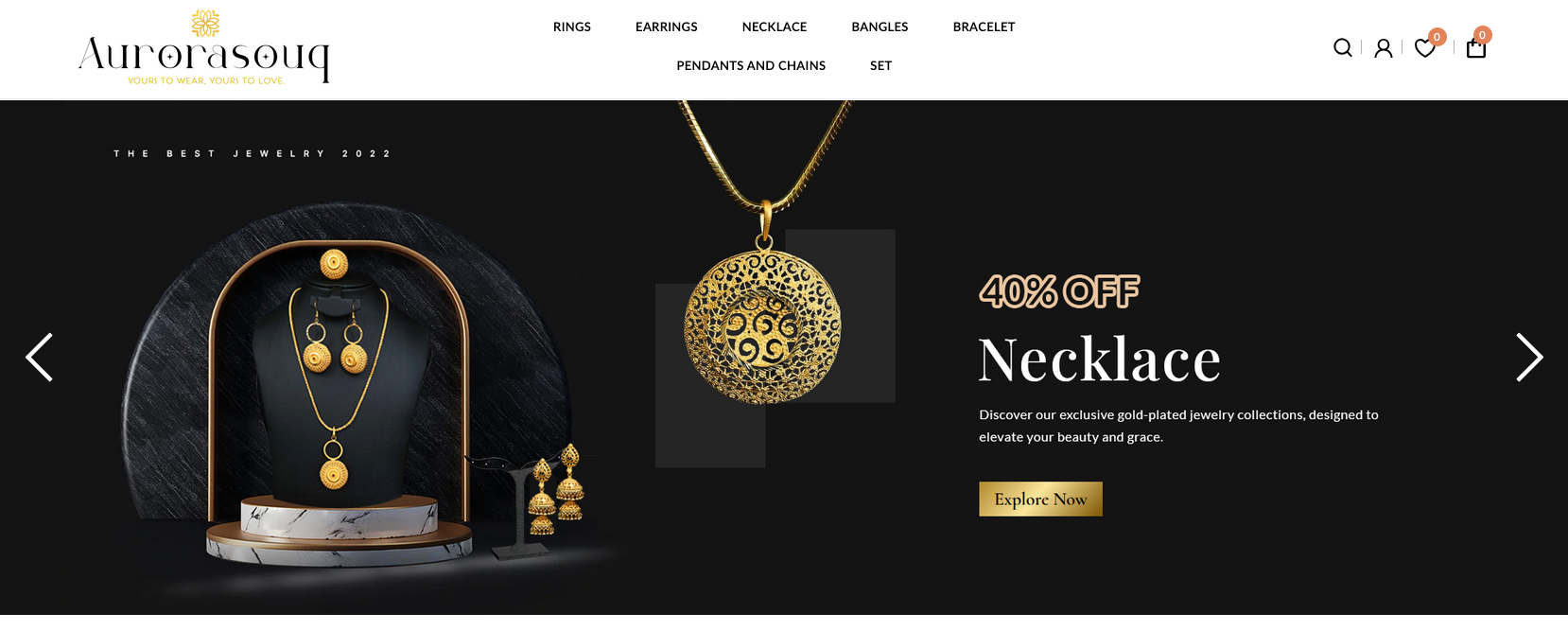Click the cart count badge
The height and width of the screenshot is (631, 1568).
1483,35
